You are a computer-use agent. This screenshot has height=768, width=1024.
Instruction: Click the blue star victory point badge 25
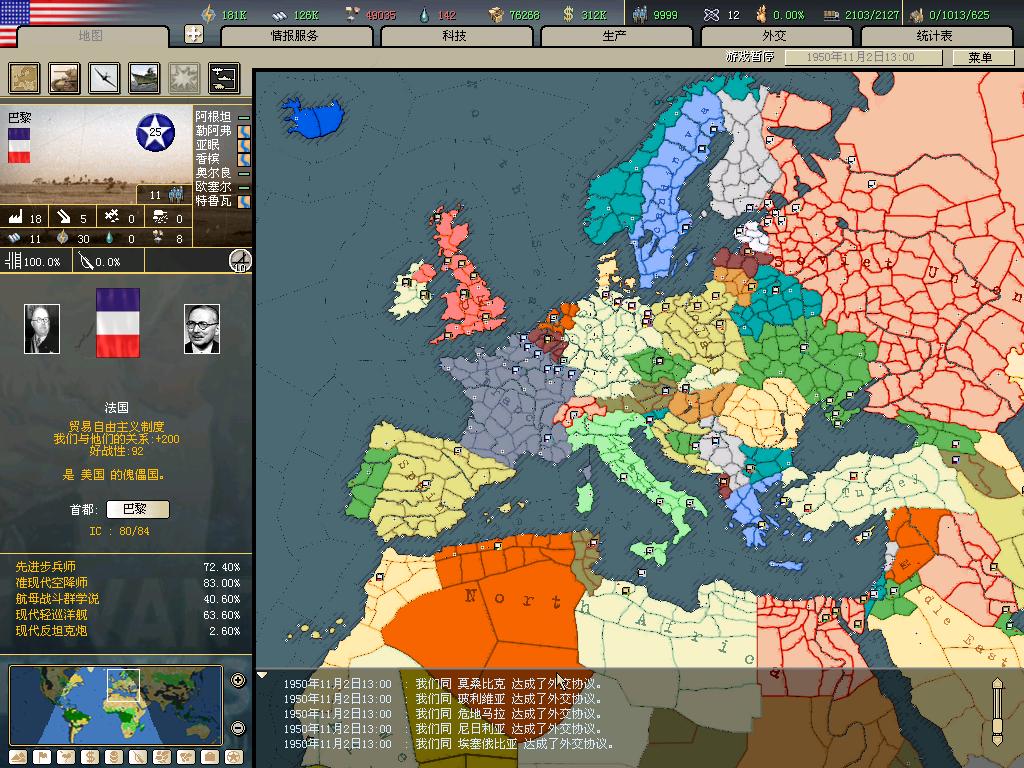tap(155, 132)
